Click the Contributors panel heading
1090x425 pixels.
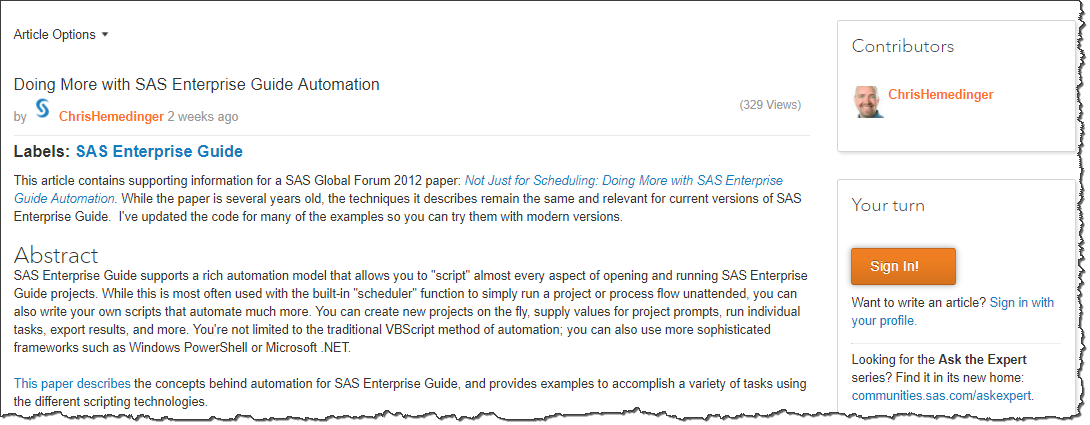click(x=903, y=47)
